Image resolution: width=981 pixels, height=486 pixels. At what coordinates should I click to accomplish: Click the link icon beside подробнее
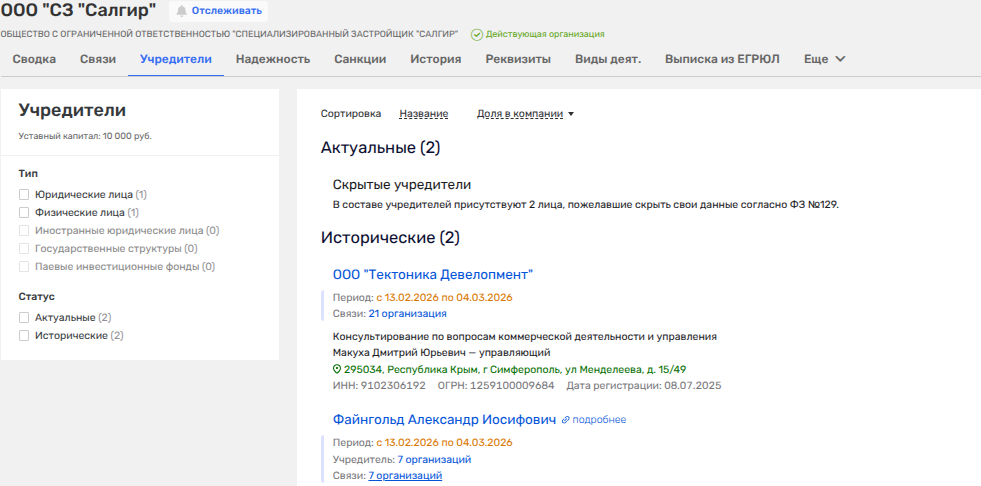(x=566, y=420)
